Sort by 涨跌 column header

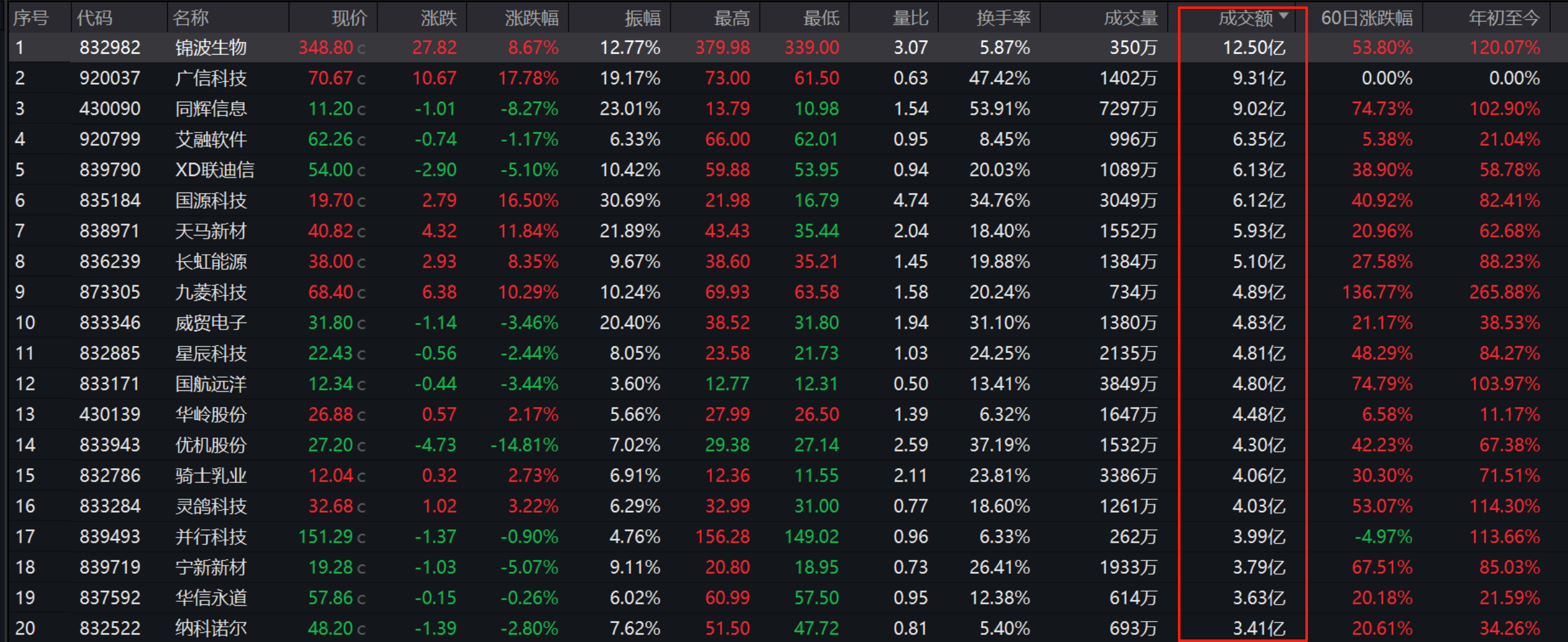[x=439, y=18]
